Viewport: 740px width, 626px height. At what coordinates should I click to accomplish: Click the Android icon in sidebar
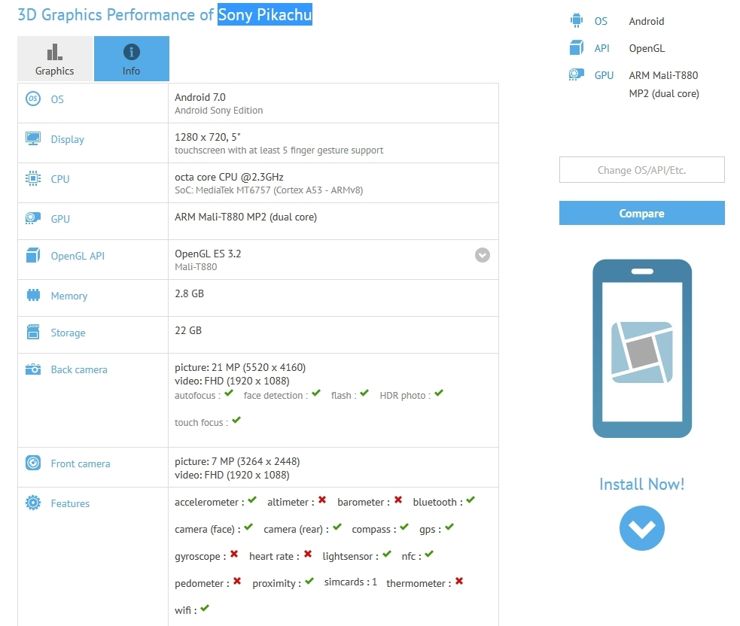tap(576, 21)
